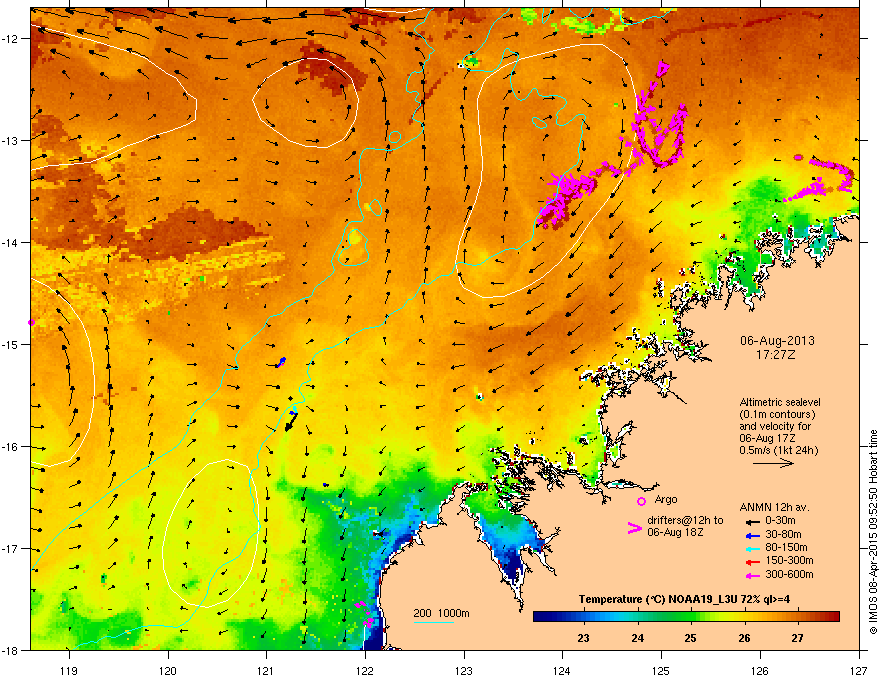880x680 pixels.
Task: Click the black 0-30m ANMN legend arrow
Action: click(x=752, y=521)
